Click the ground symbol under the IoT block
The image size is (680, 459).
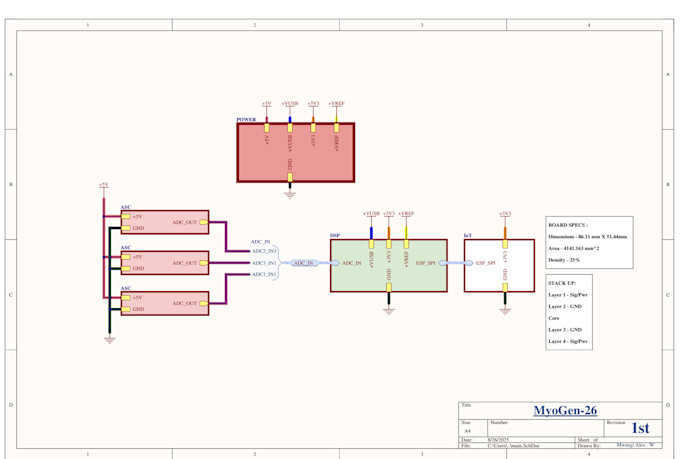coord(505,311)
